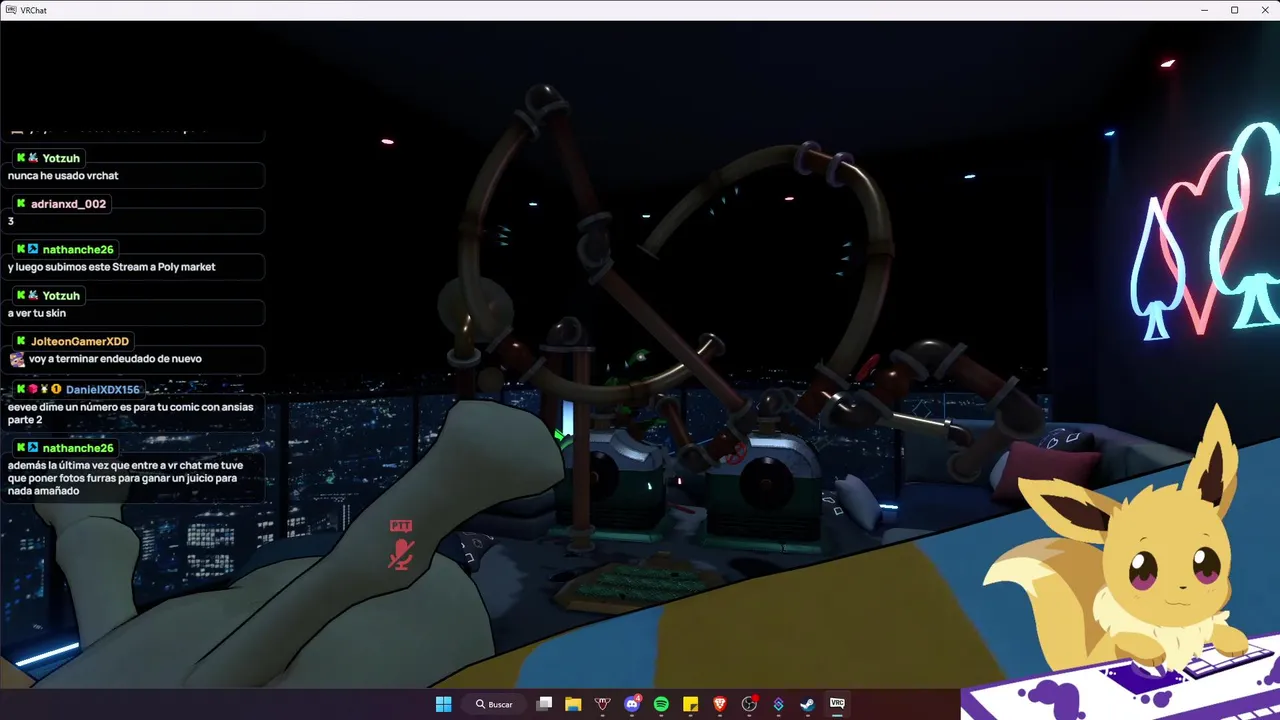Open Steam from the taskbar
This screenshot has width=1280, height=720.
tap(807, 704)
